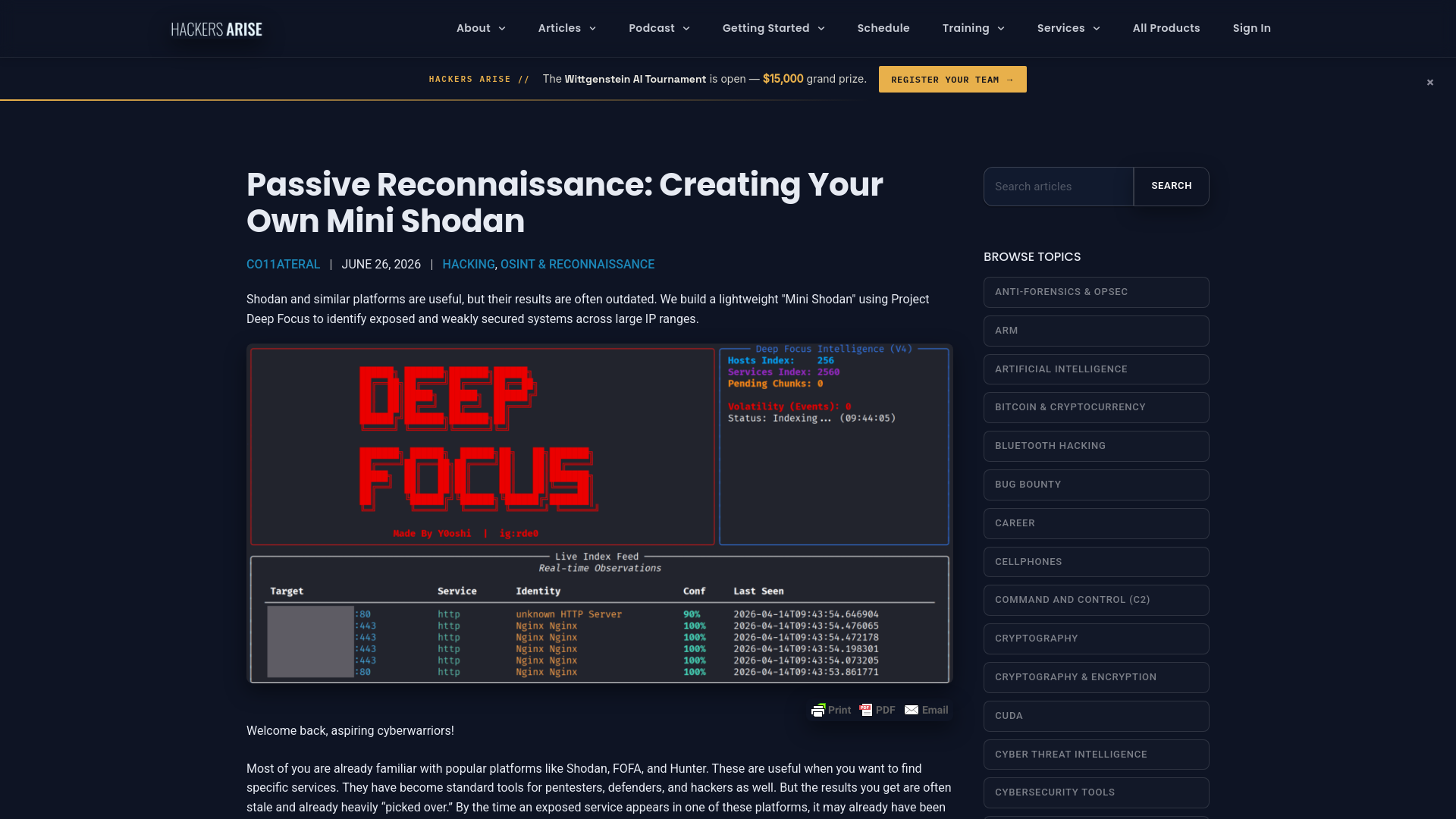1456x819 pixels.
Task: Select the ARM topic
Action: [1097, 331]
